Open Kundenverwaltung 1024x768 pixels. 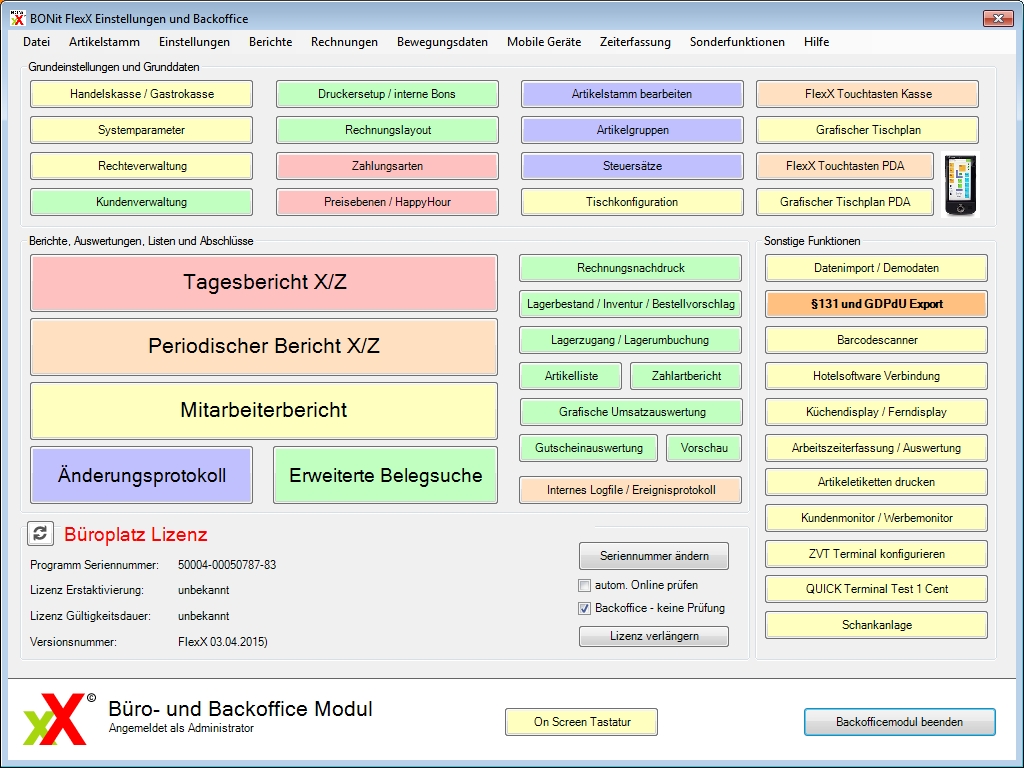click(x=142, y=202)
